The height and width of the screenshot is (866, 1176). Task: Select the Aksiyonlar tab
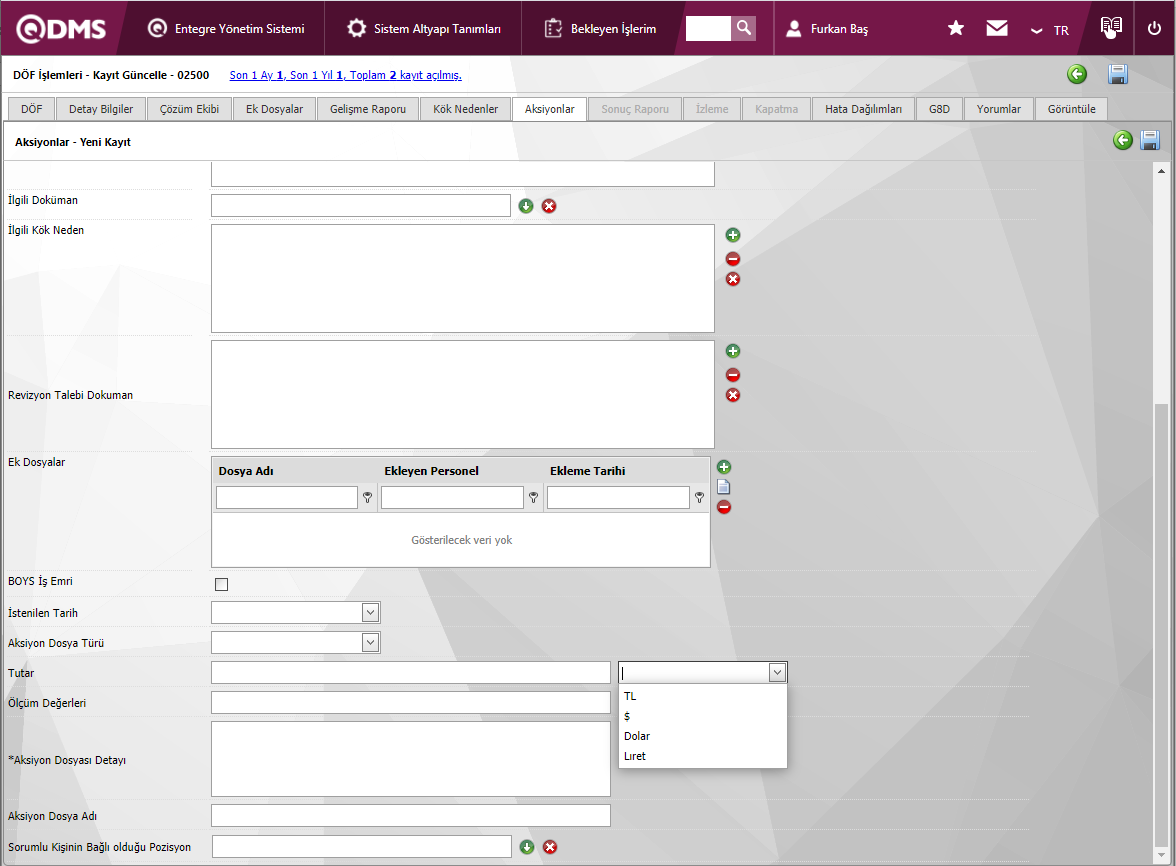pos(549,109)
